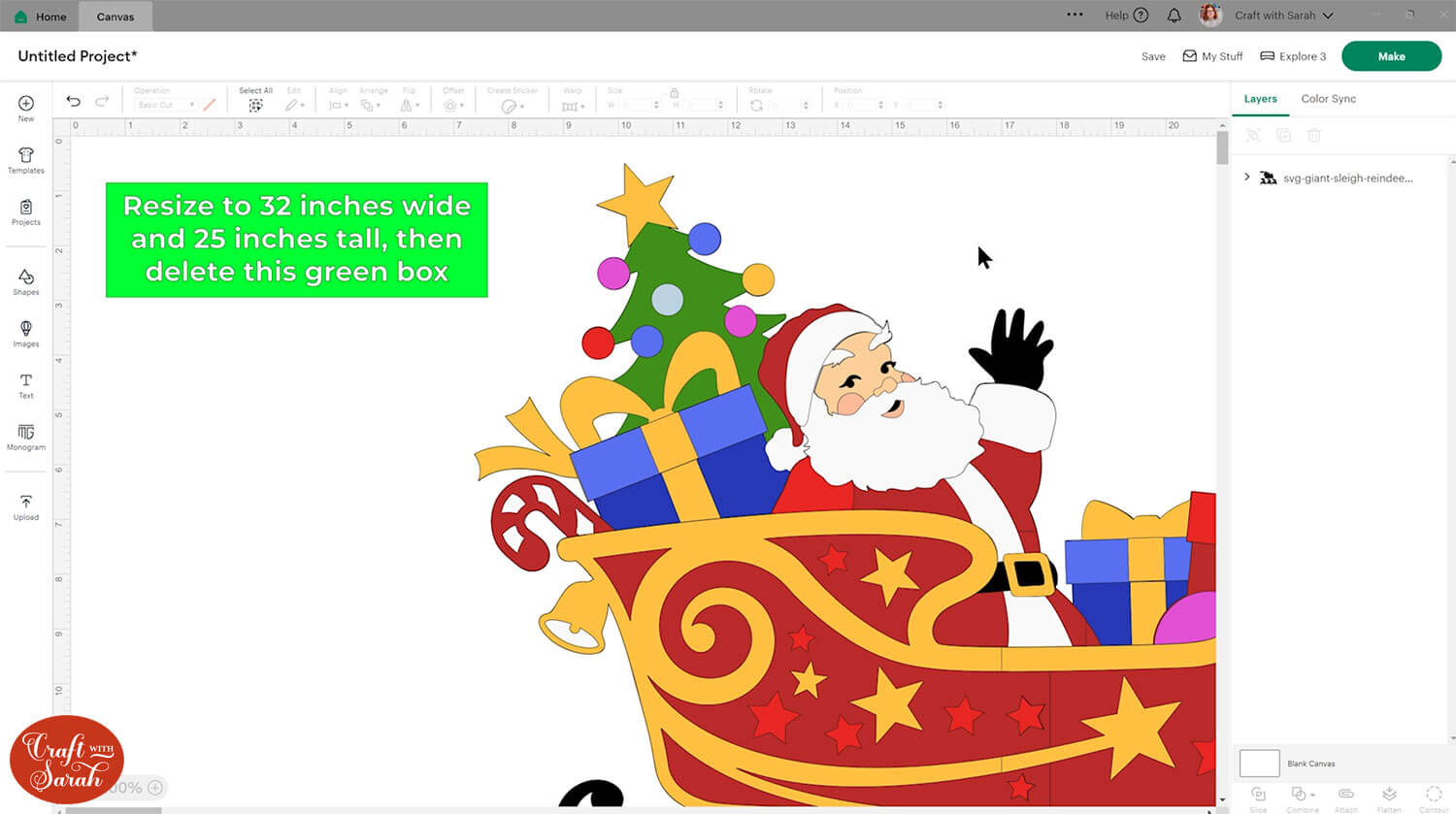Open the Images library
Viewport: 1456px width, 814px height.
[26, 334]
